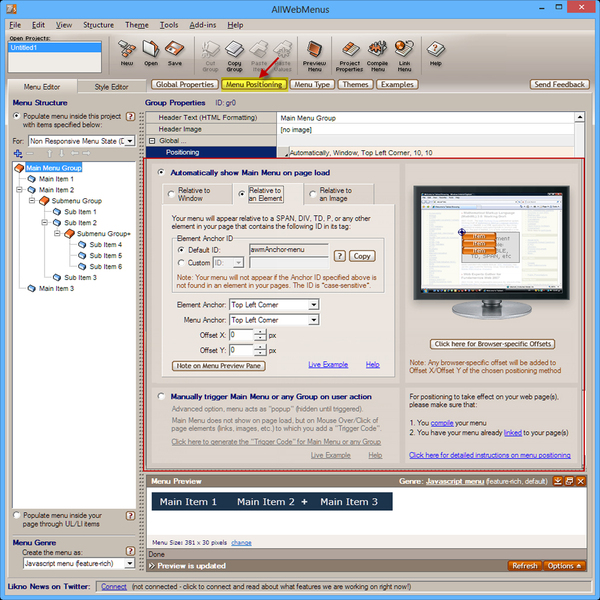
Task: Select Untitled1 in Open Projects list
Action: (55, 48)
